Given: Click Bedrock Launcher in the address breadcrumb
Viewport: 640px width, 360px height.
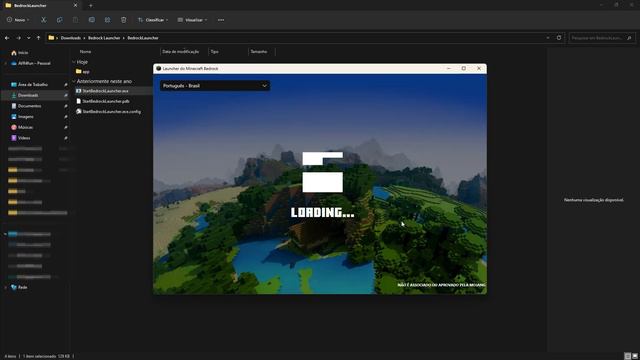Looking at the screenshot, I should coord(104,38).
